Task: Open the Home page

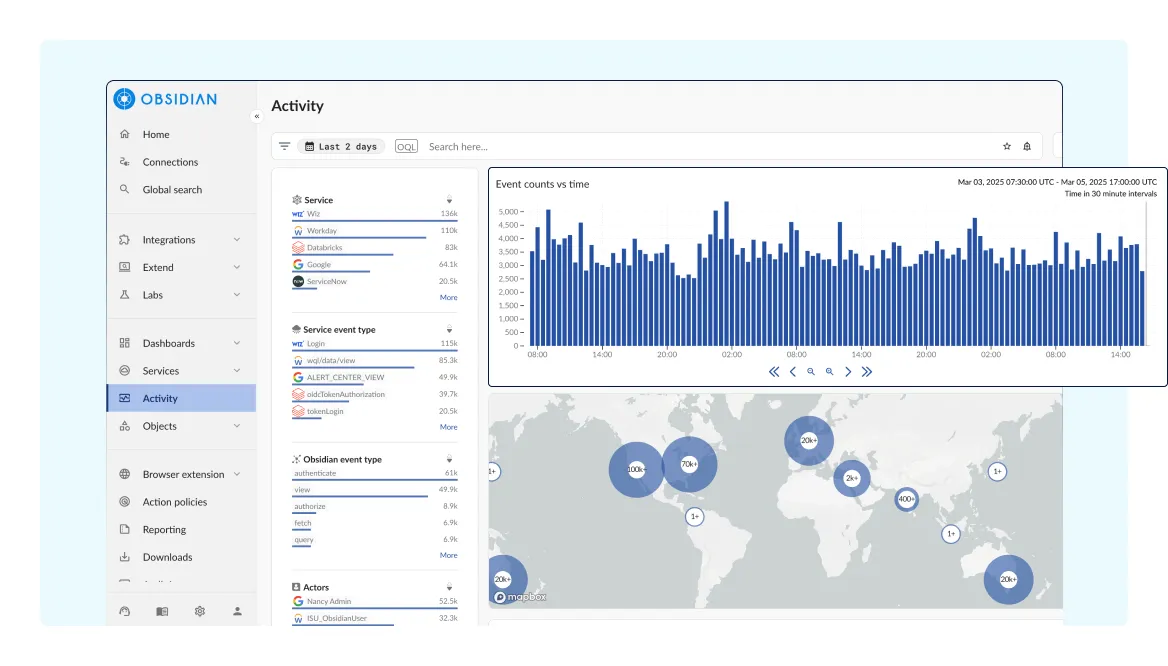Action: click(156, 134)
